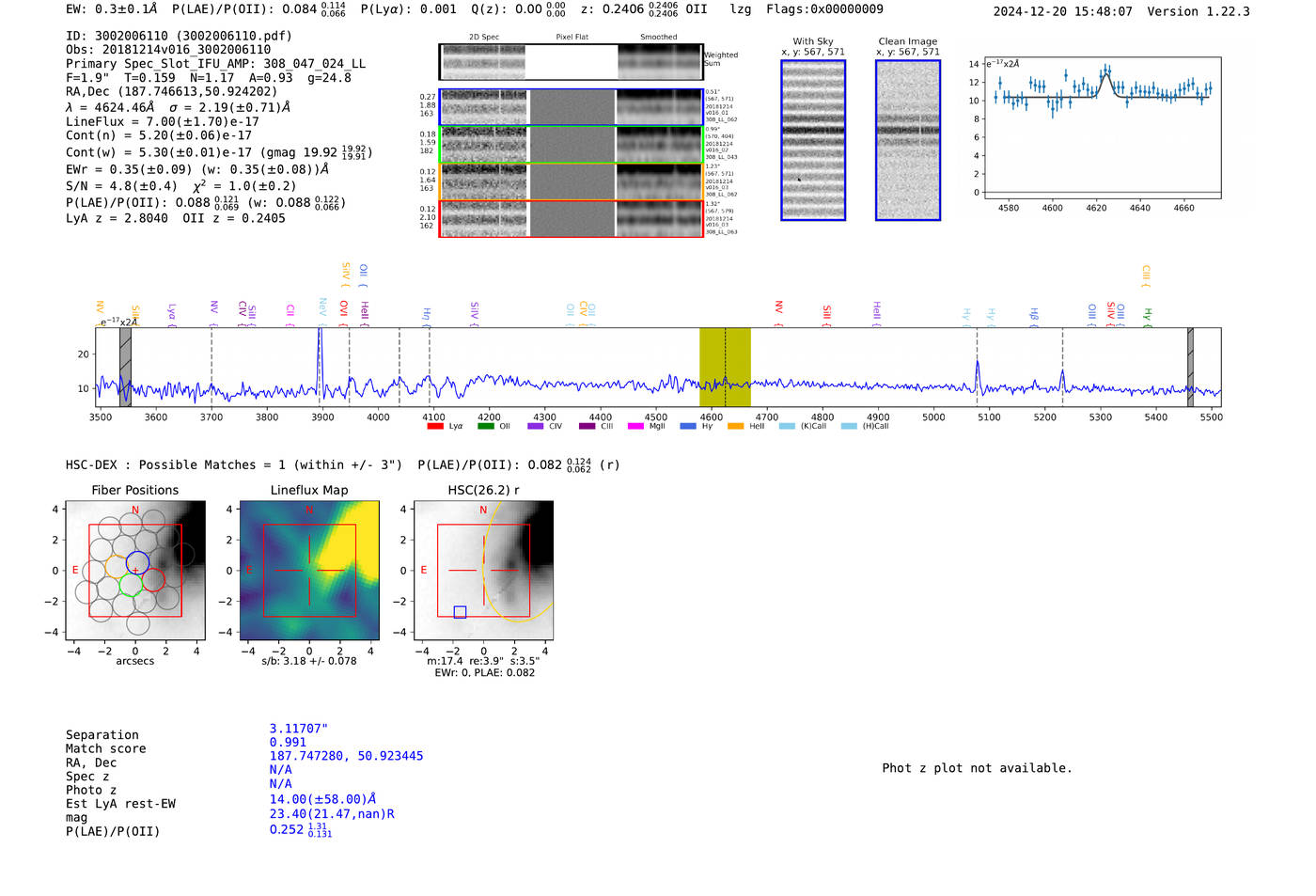The height and width of the screenshot is (896, 1316).
Task: Click the HSC-DEX Possible Matches heading
Action: pos(234,465)
